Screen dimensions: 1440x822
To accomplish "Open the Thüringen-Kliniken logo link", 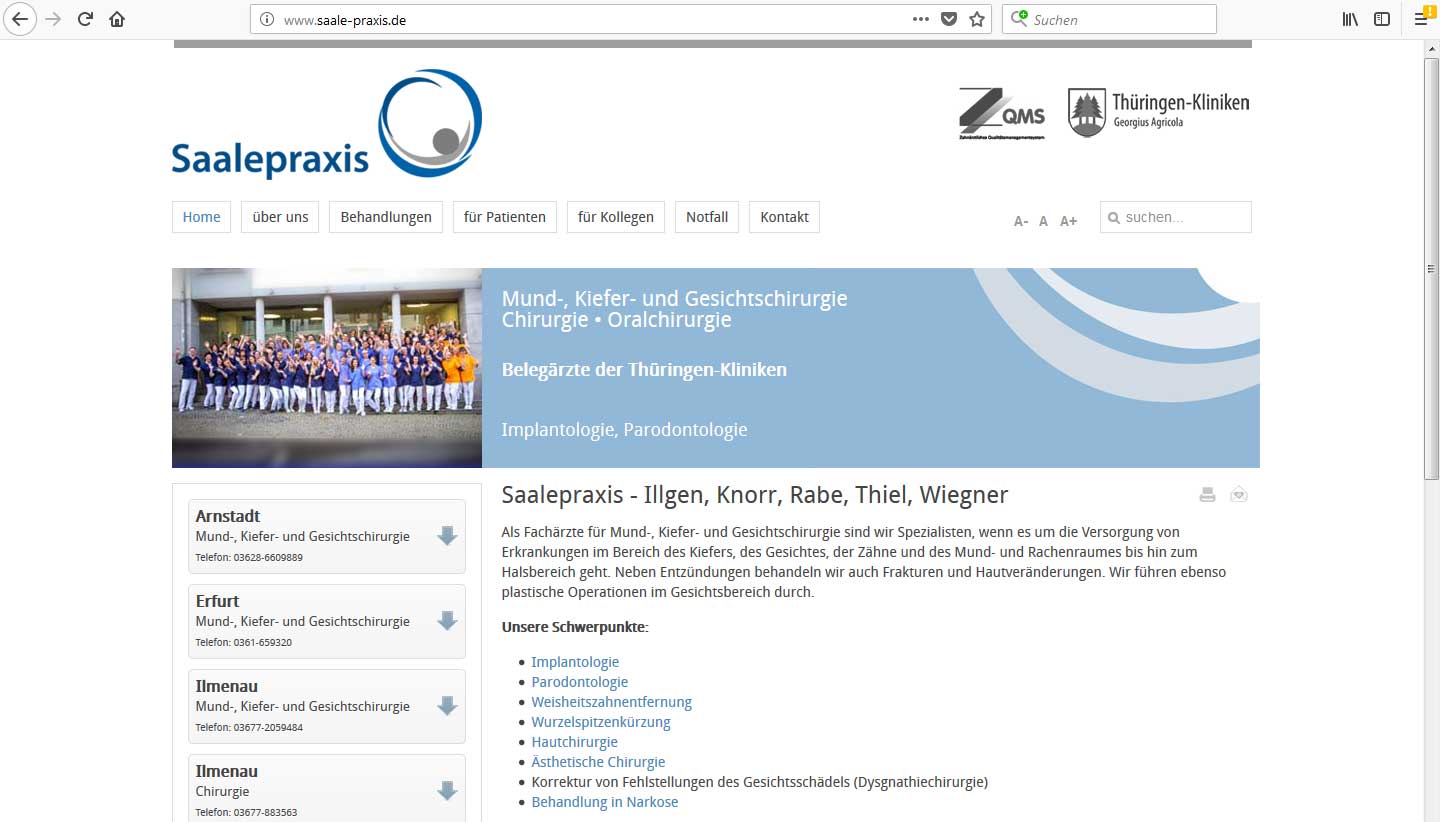I will pyautogui.click(x=1158, y=112).
